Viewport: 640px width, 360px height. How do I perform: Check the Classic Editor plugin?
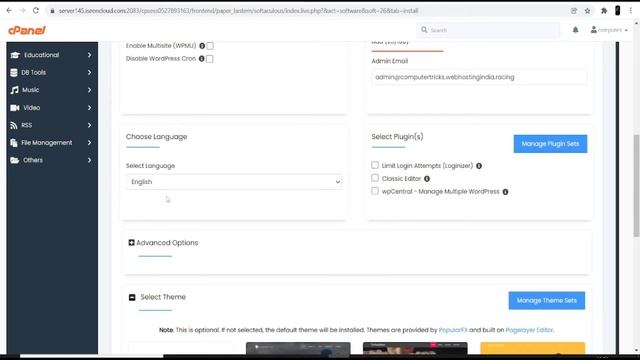point(375,178)
